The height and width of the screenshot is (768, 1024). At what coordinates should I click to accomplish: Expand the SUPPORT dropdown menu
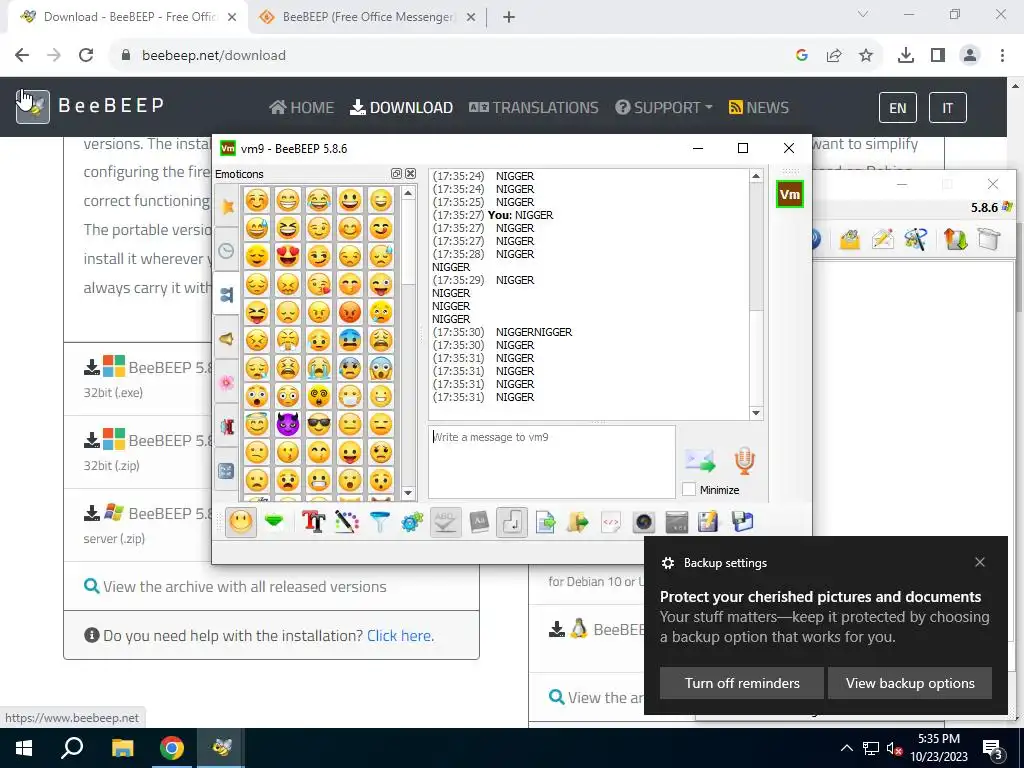[x=664, y=108]
